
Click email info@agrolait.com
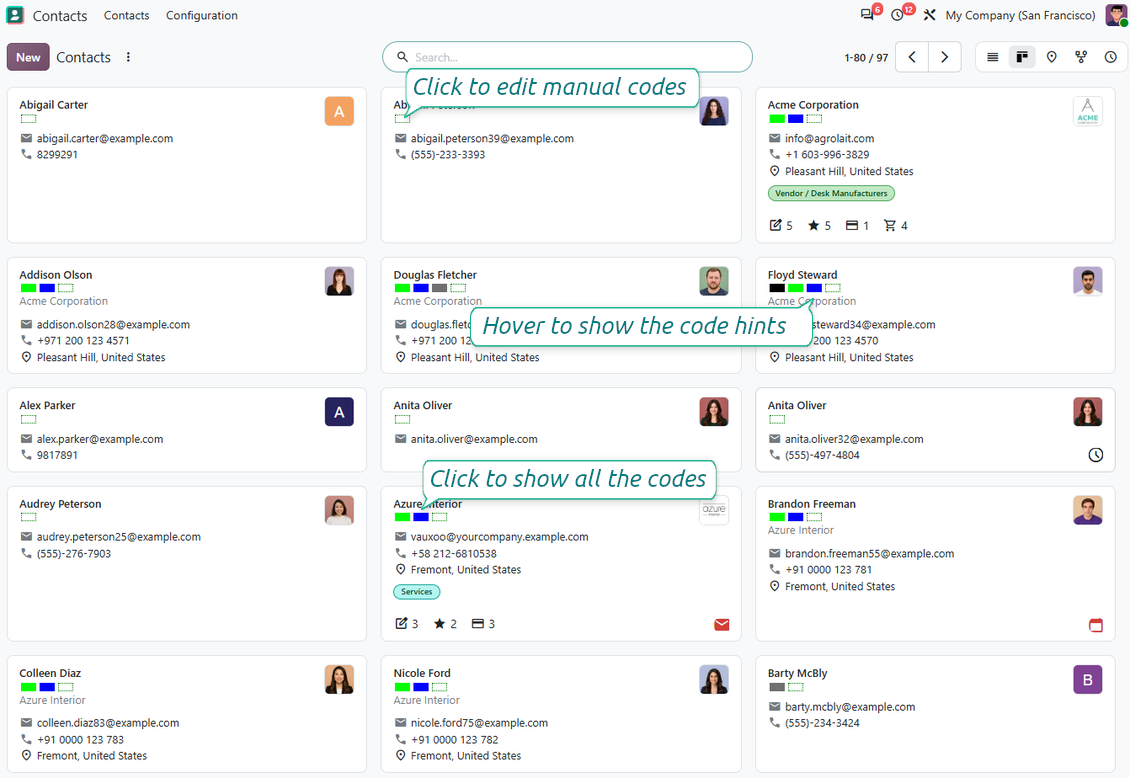coord(829,138)
